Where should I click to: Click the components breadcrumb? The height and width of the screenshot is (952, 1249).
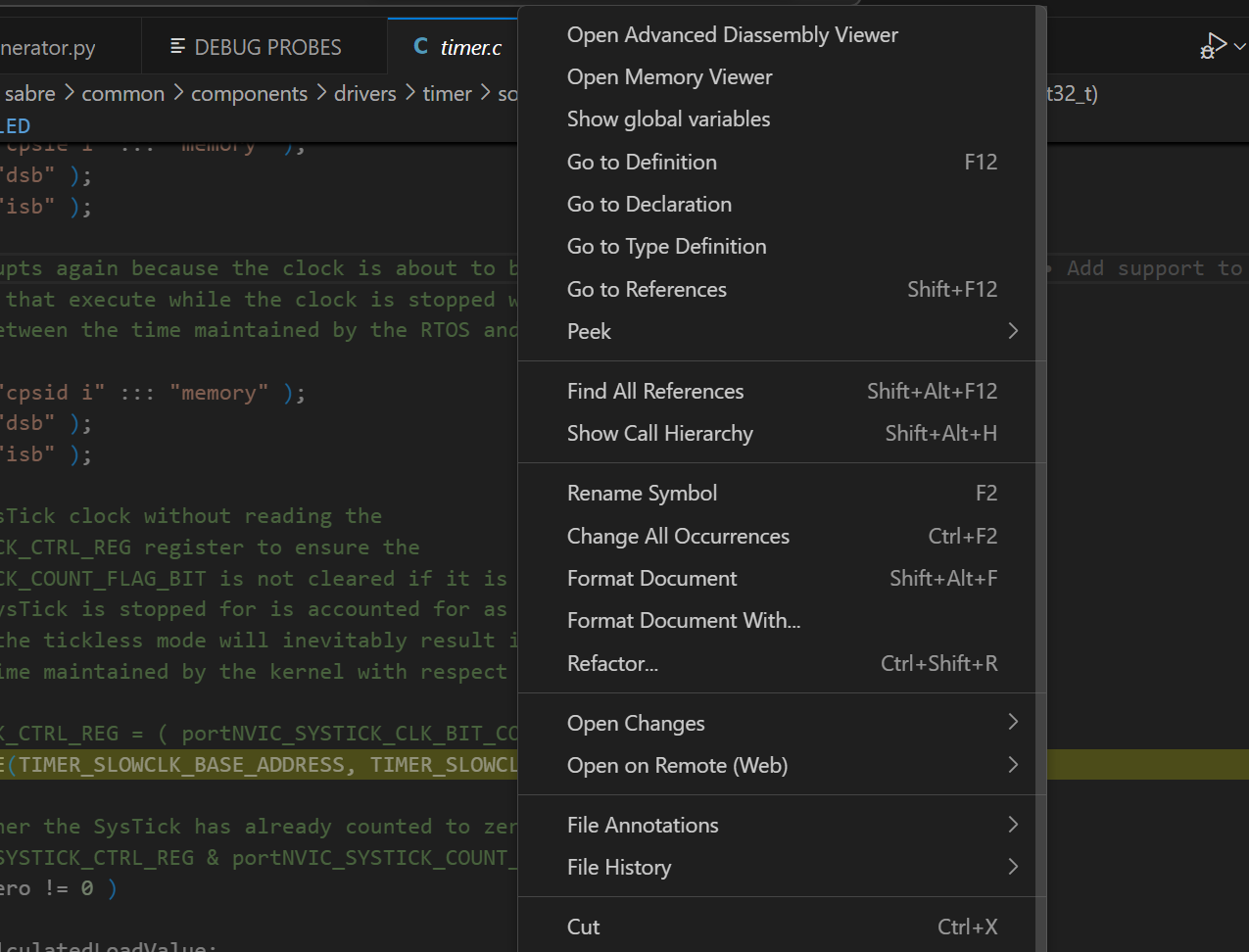249,93
